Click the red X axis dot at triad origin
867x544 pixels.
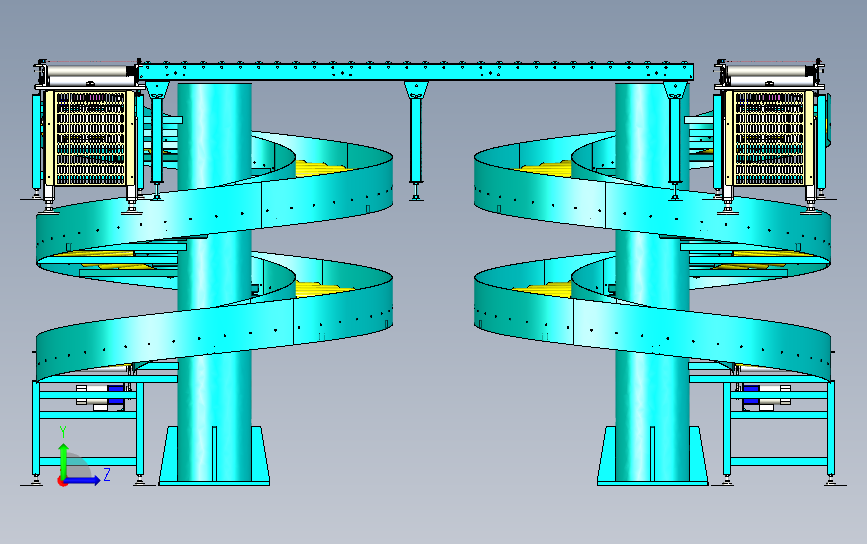[61, 482]
